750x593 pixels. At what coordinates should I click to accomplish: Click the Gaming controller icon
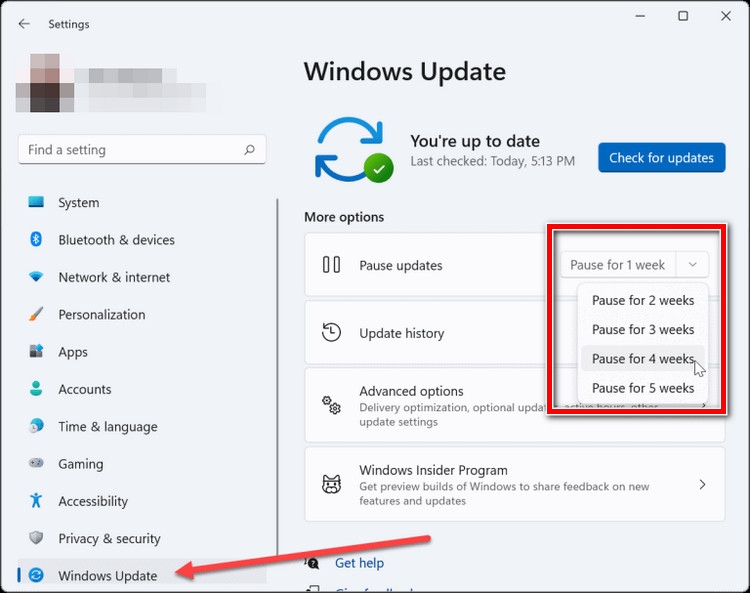[x=36, y=463]
